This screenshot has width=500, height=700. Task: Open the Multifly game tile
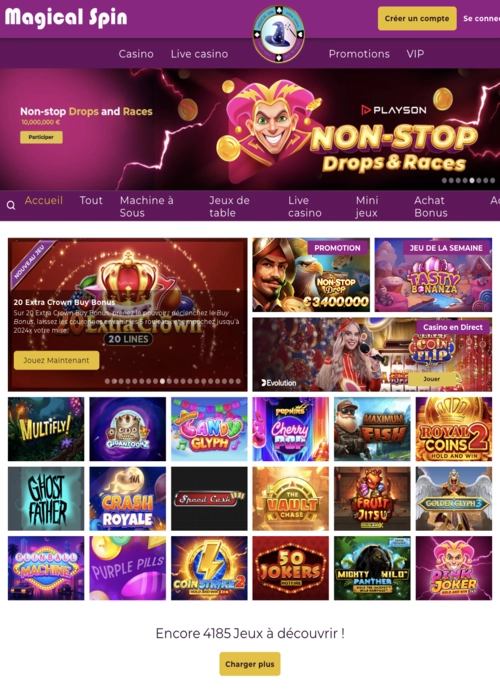pos(46,429)
